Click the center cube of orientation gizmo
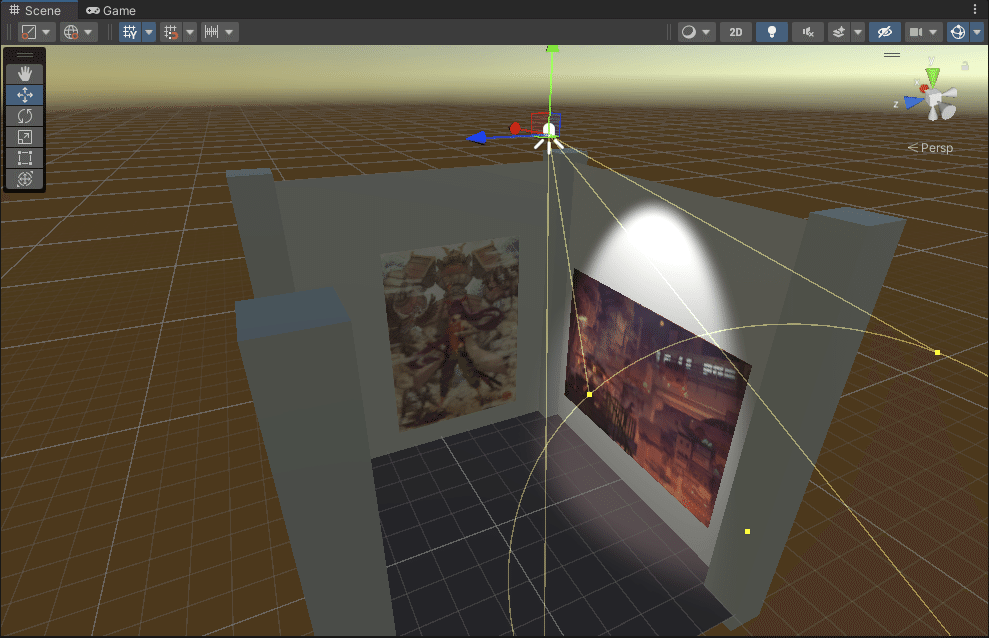 click(935, 98)
